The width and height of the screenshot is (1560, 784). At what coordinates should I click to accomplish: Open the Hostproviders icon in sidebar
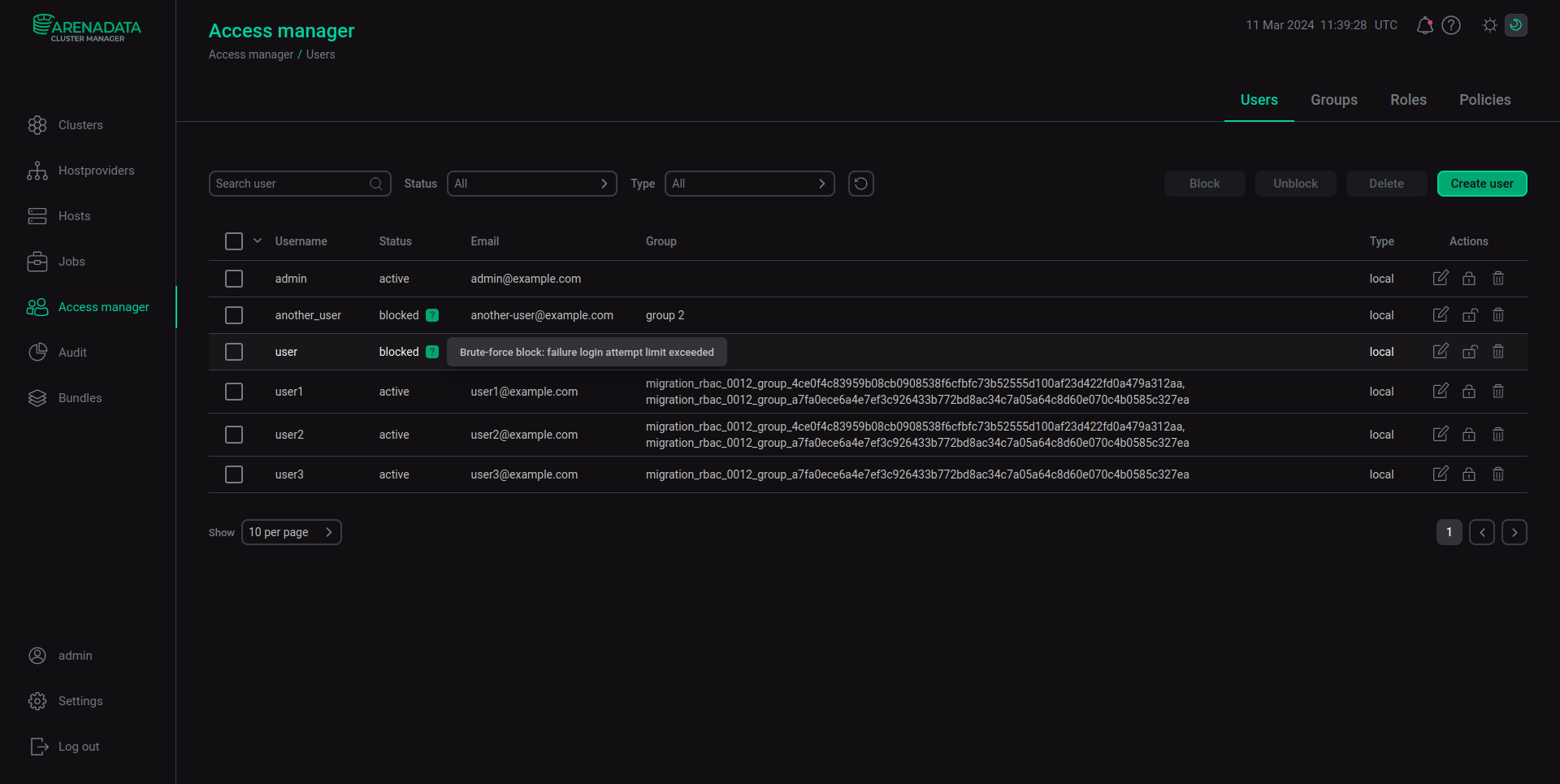point(37,171)
